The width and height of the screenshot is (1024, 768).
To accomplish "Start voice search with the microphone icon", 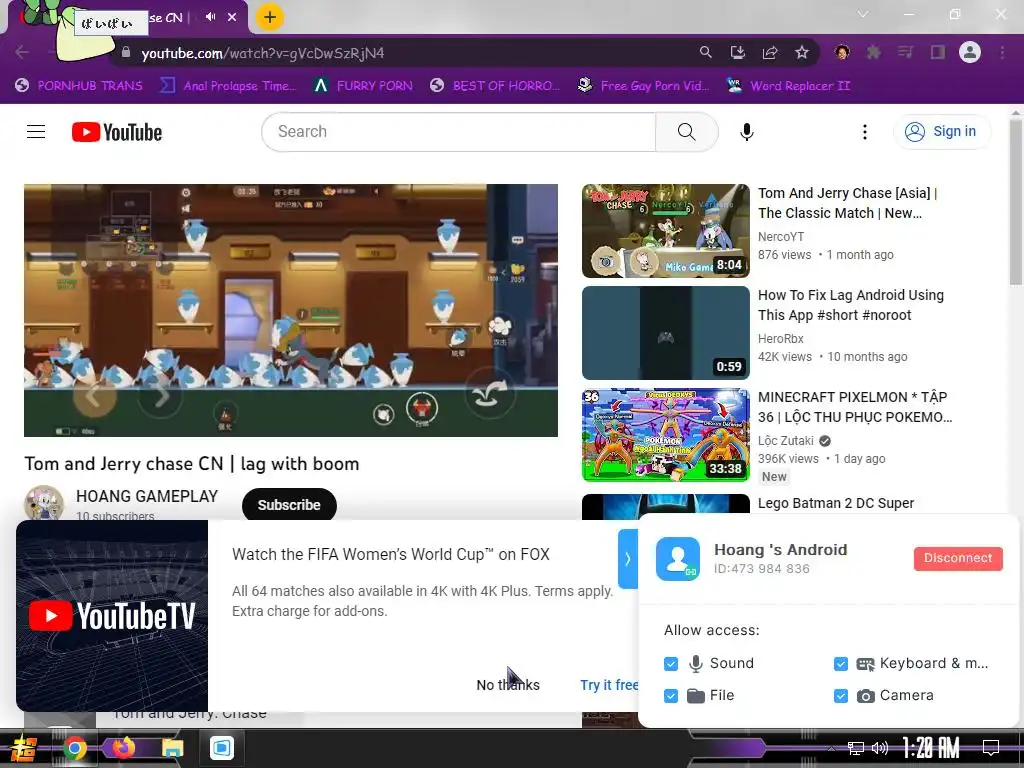I will [746, 132].
